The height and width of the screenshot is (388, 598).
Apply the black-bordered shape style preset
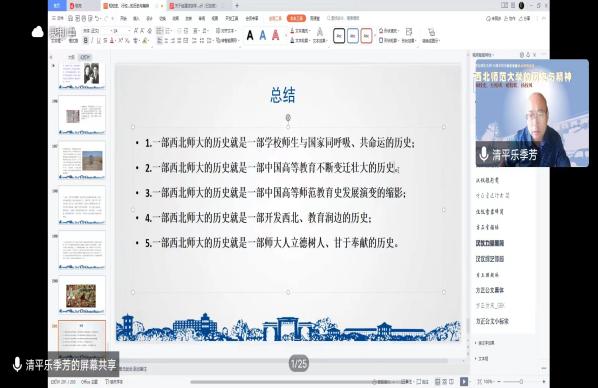pyautogui.click(x=339, y=36)
